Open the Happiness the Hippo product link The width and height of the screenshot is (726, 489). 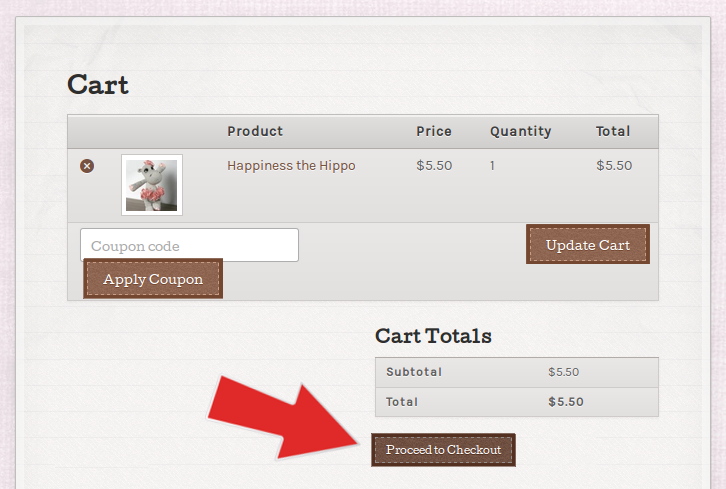click(291, 166)
